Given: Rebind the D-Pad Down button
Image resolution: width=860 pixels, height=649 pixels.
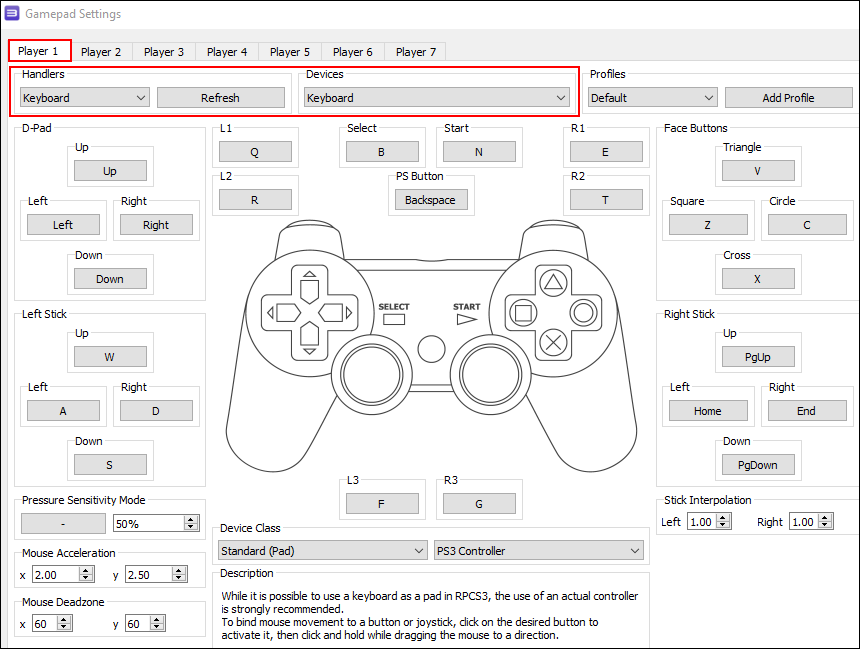Looking at the screenshot, I should (110, 279).
